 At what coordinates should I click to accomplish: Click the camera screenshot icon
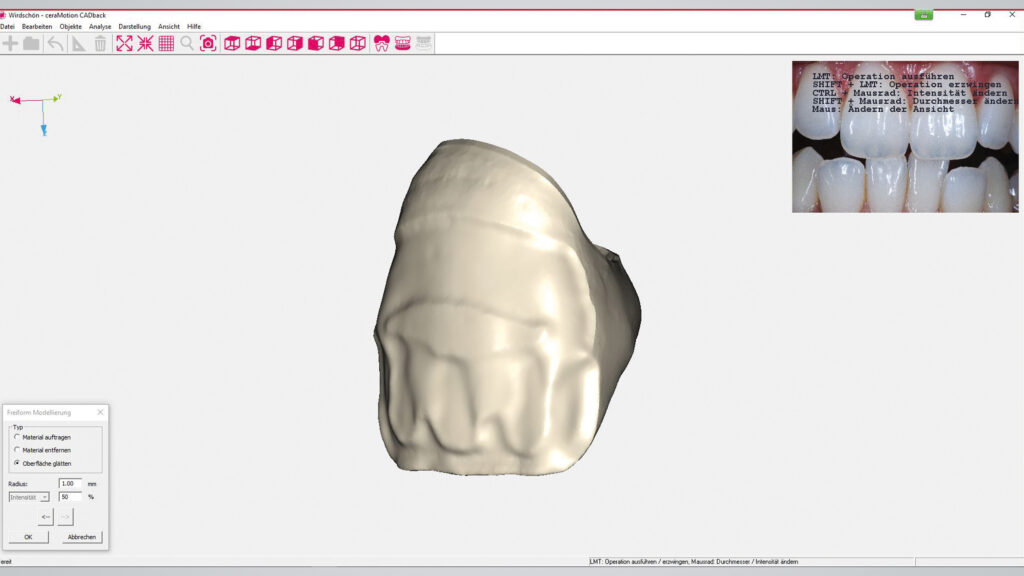(208, 43)
